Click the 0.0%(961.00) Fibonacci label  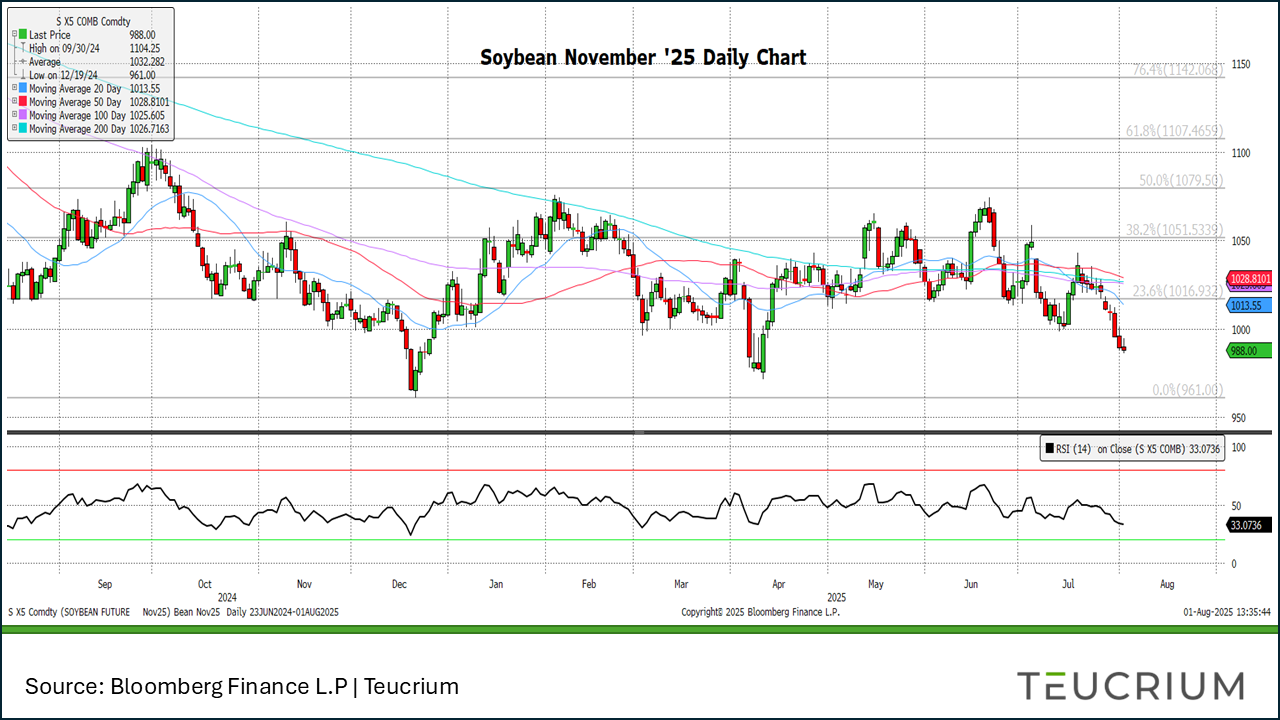[x=1187, y=390]
